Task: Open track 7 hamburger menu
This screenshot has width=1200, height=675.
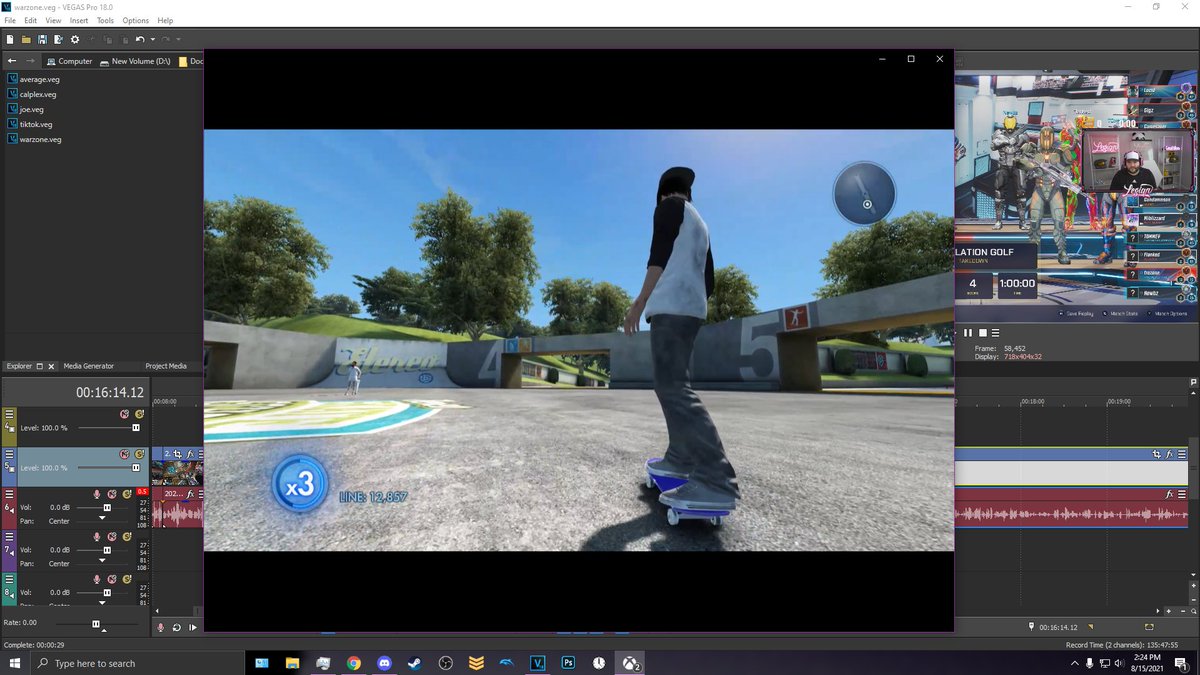Action: pos(9,537)
